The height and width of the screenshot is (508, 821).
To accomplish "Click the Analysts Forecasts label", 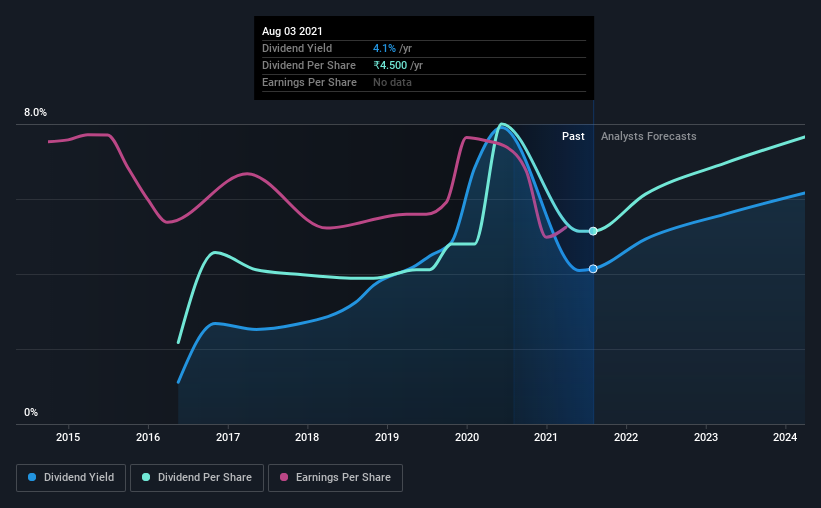I will pos(648,136).
